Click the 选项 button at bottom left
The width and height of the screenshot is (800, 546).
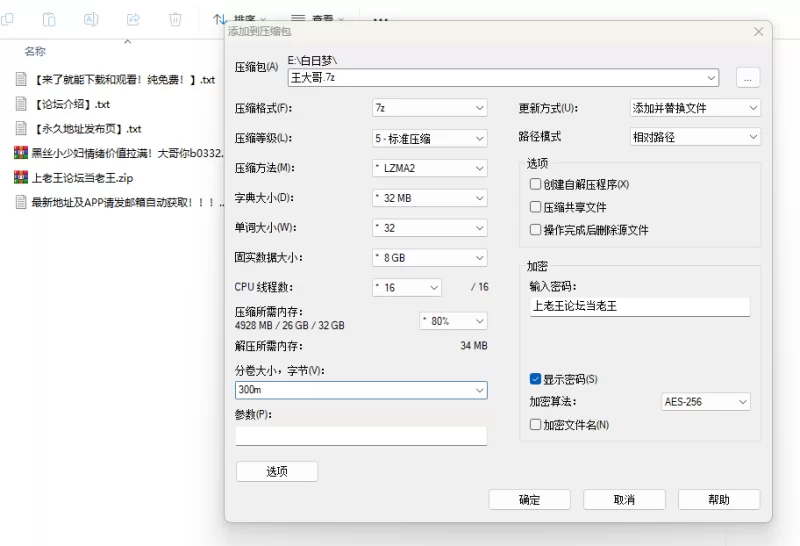pyautogui.click(x=277, y=472)
